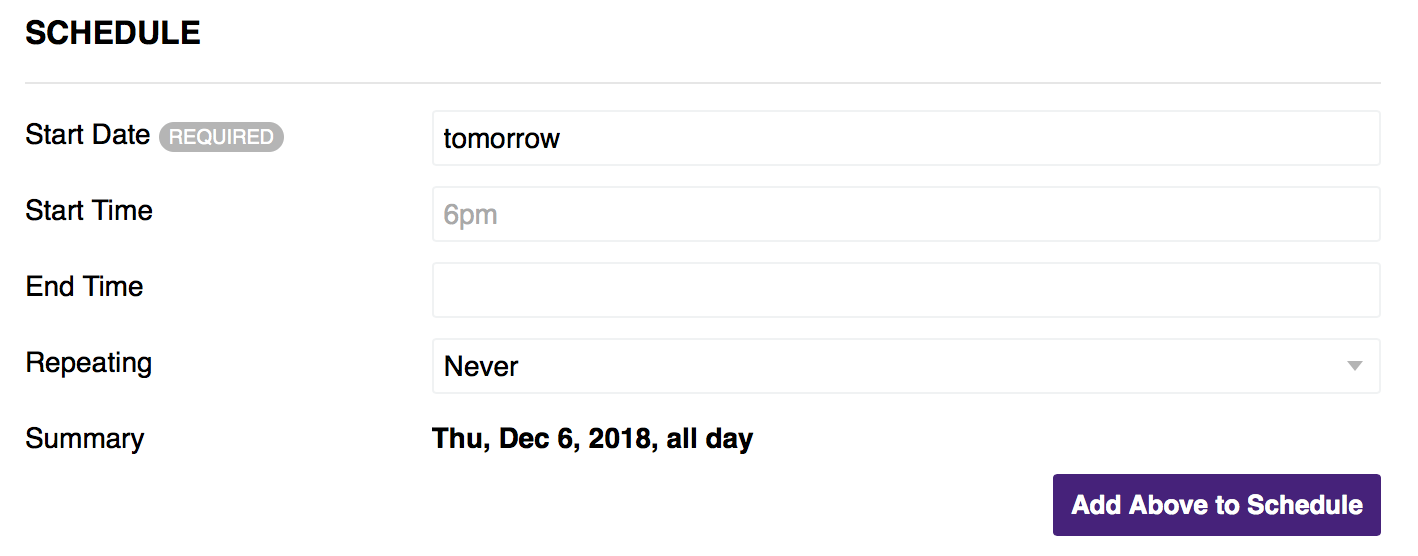Click the selected value Never
This screenshot has height=556, width=1418.
click(x=481, y=367)
